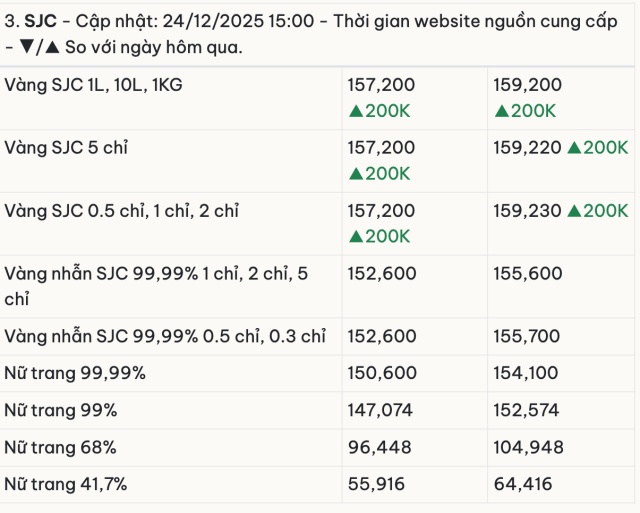Select the "Nữ trang 99,99%" row label
The height and width of the screenshot is (513, 640).
75,374
